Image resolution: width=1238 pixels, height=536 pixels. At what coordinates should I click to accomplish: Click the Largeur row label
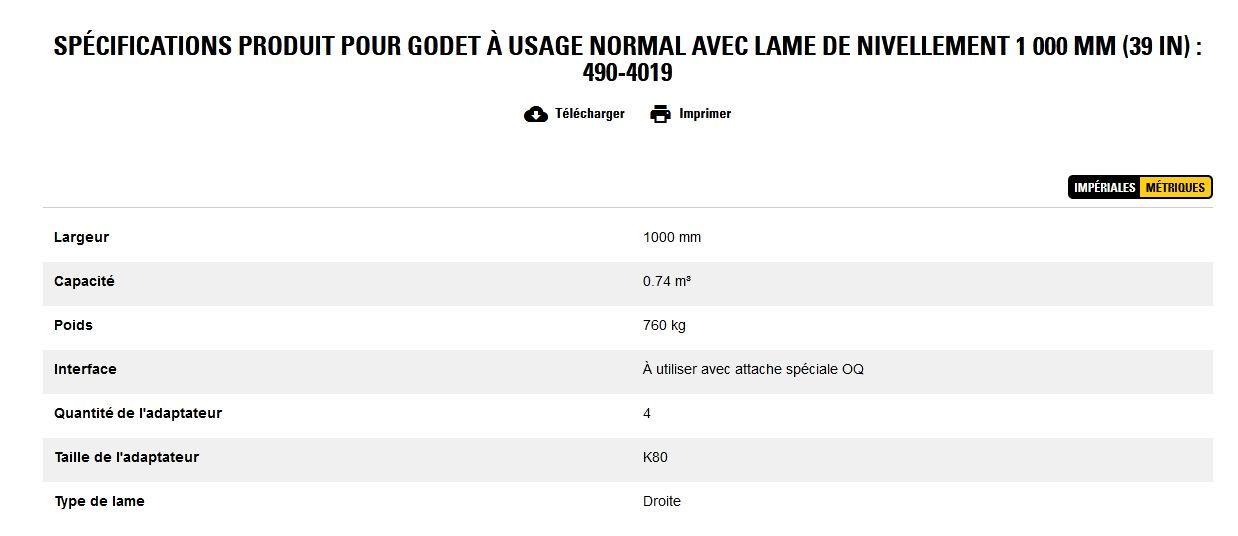[x=81, y=238]
